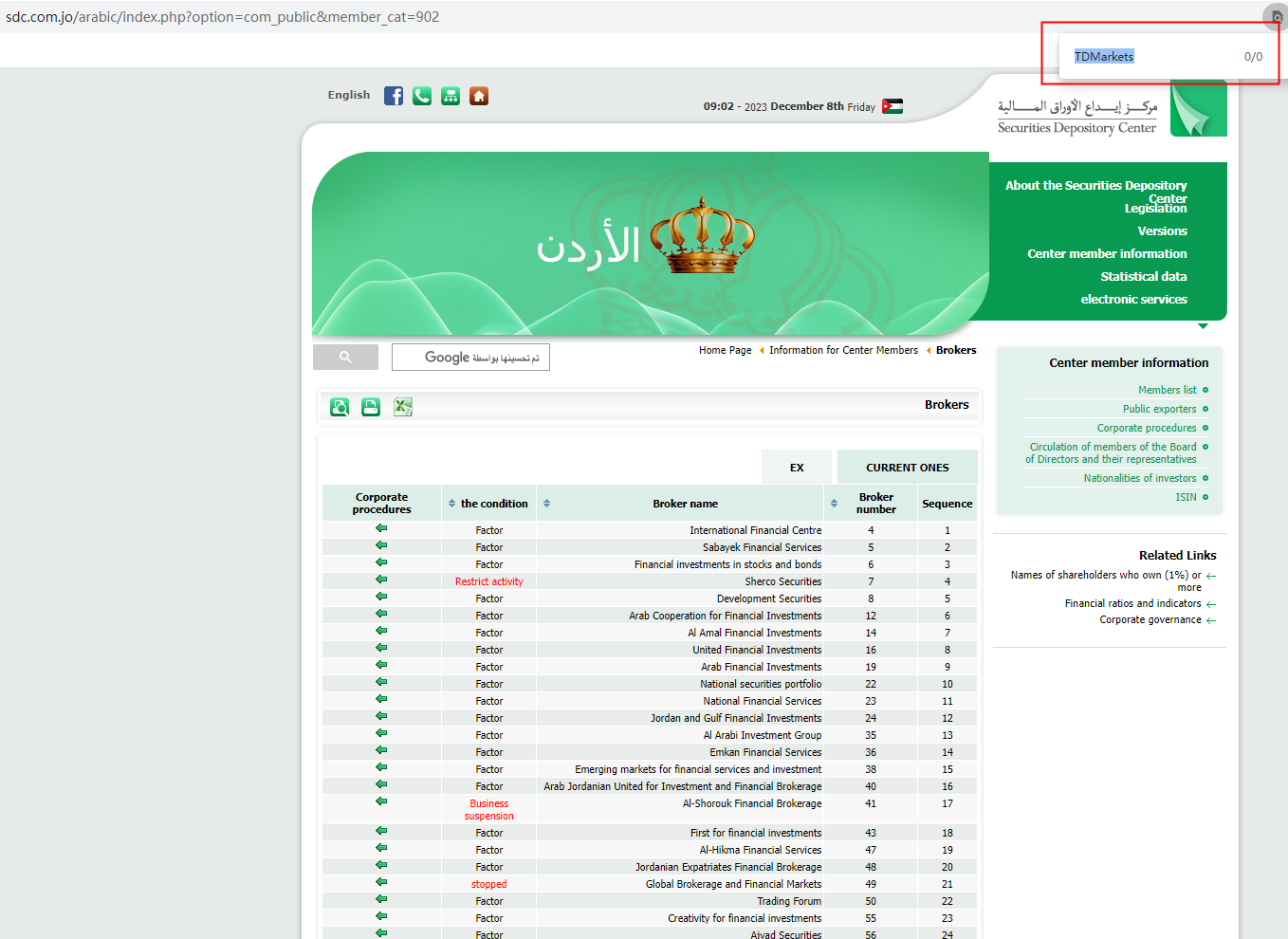The width and height of the screenshot is (1288, 939).
Task: Sort table by Broker name column
Action: (546, 504)
